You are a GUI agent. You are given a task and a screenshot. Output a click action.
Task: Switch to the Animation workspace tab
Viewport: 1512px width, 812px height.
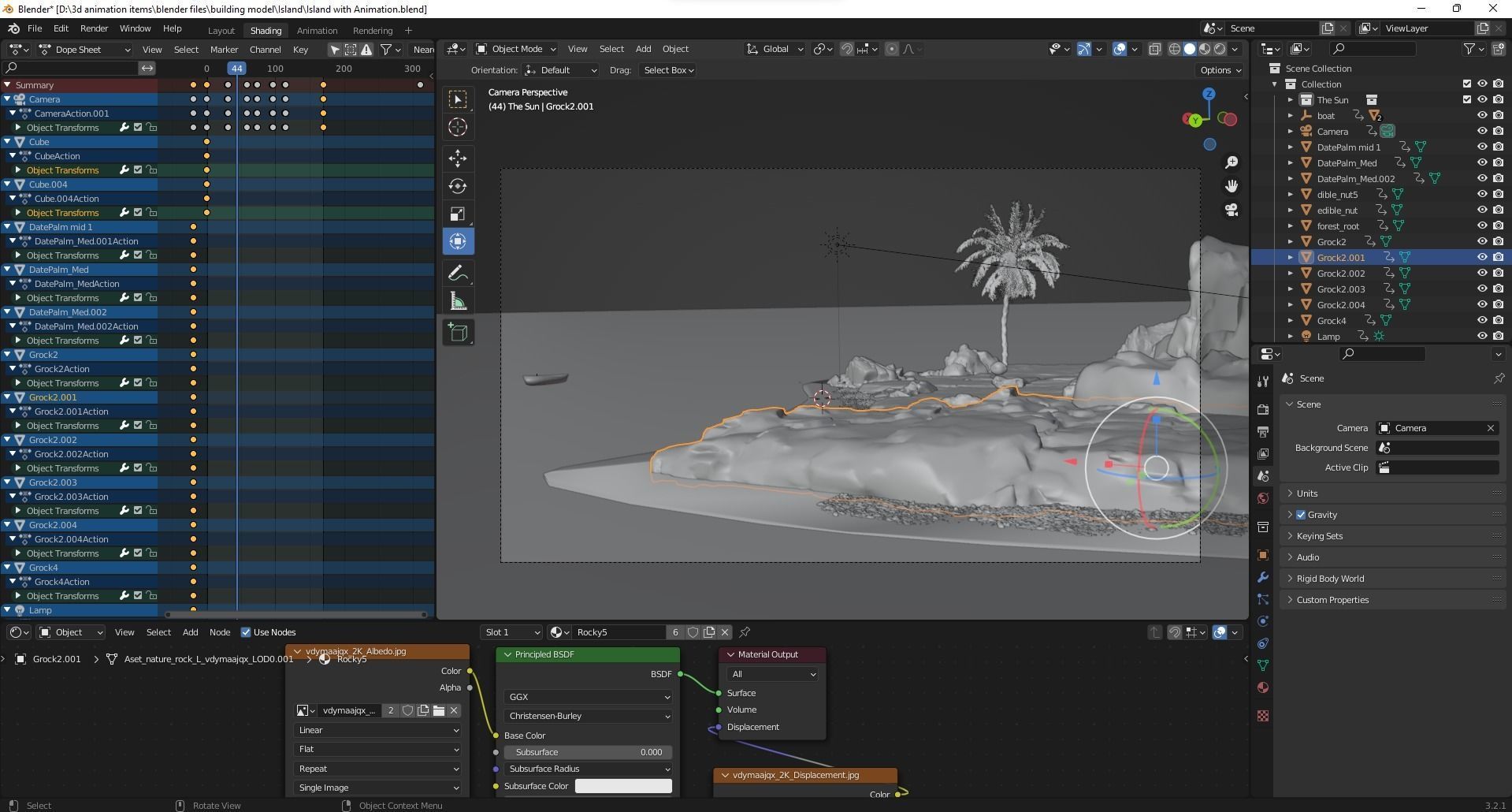click(x=317, y=31)
